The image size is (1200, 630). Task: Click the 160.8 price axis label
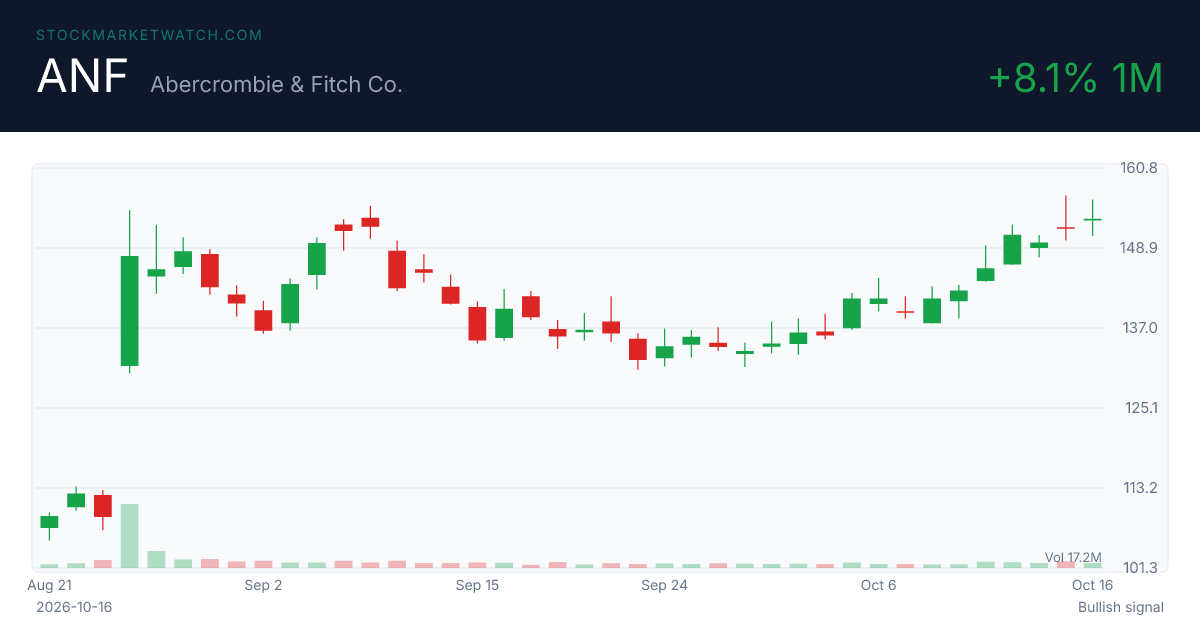click(x=1139, y=168)
